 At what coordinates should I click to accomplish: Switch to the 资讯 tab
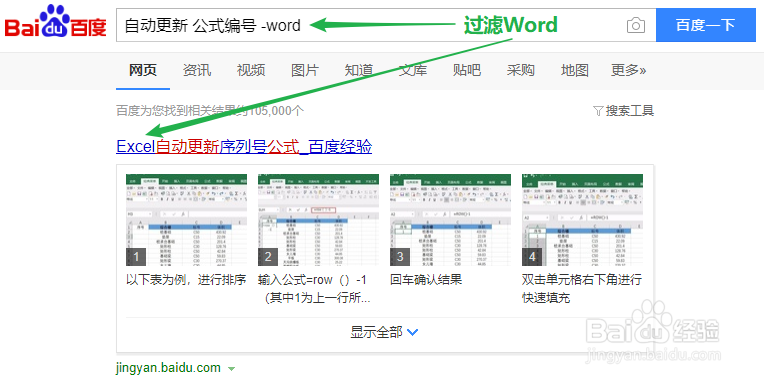click(x=197, y=70)
